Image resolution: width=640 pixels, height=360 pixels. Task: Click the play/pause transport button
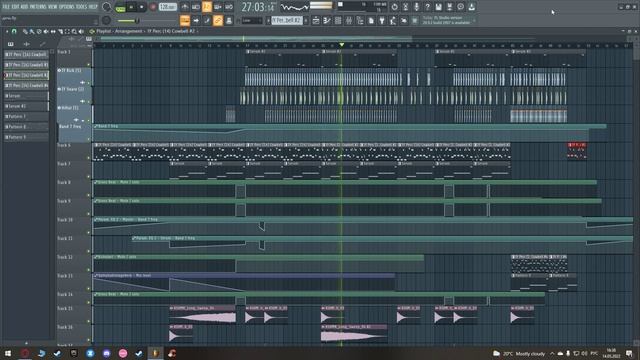coord(131,7)
